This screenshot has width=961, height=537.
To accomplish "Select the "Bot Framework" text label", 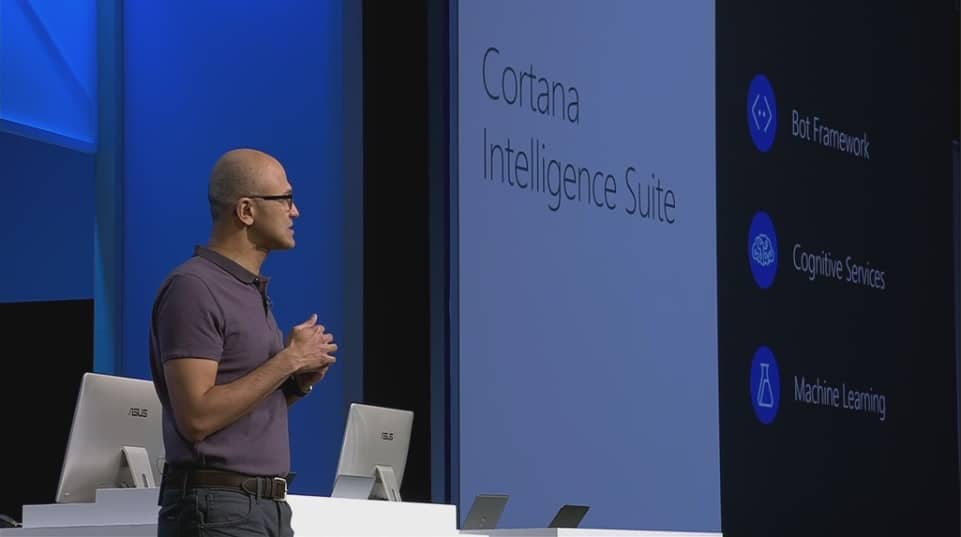I will point(829,134).
